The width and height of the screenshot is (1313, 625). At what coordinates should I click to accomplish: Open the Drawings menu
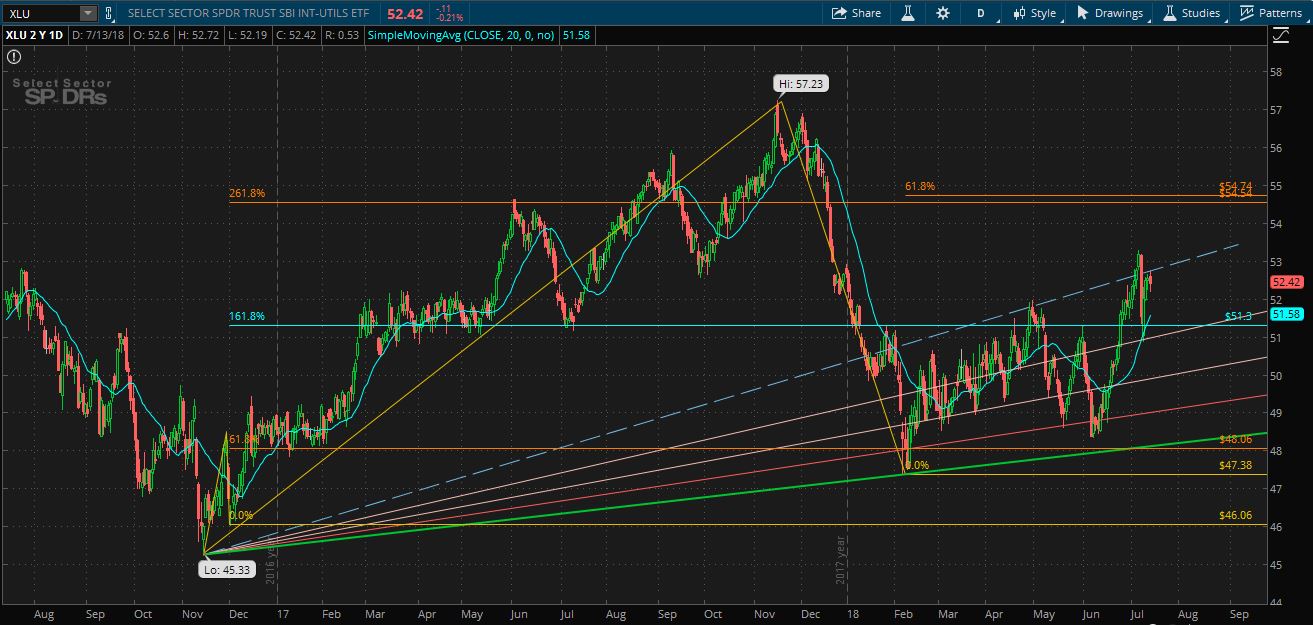(x=1110, y=13)
